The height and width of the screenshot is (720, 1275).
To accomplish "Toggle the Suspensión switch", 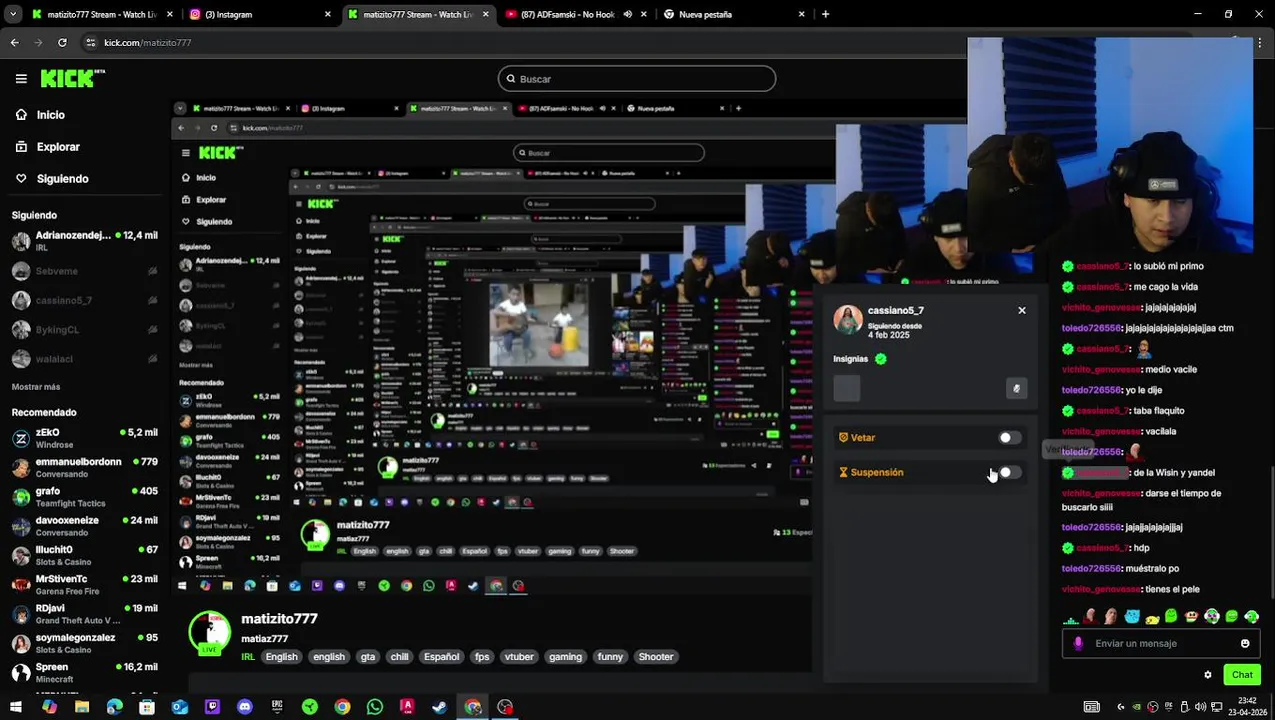I will pos(1009,472).
